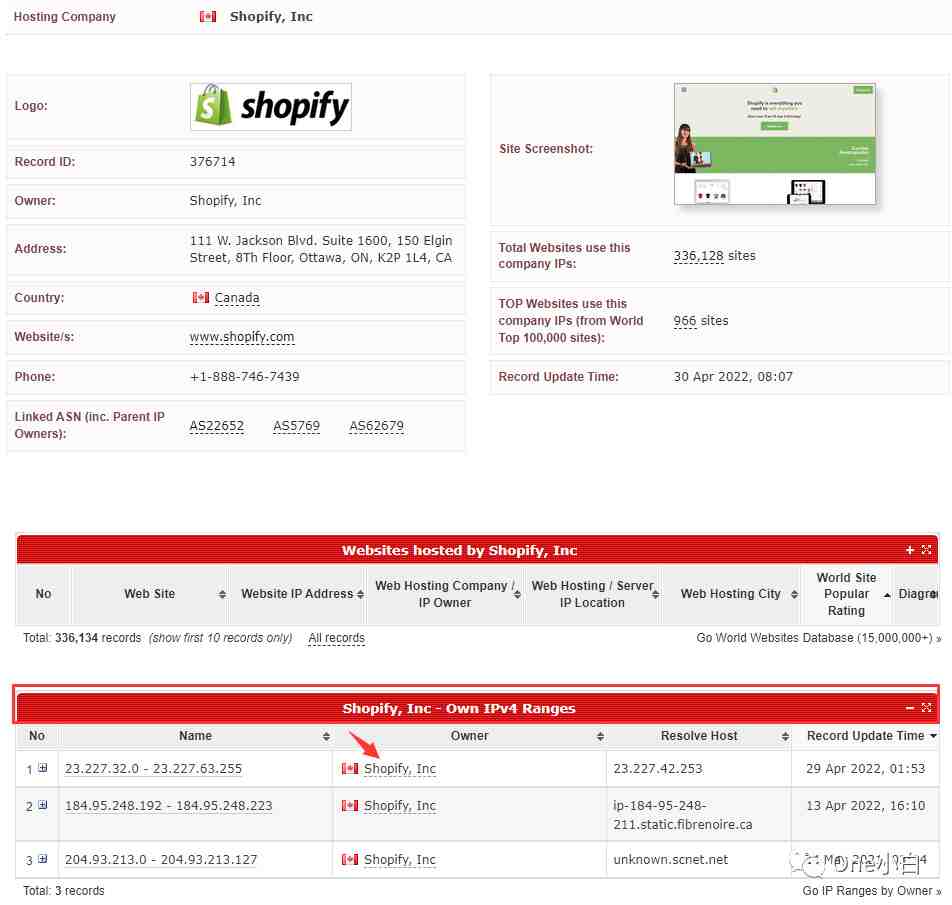The image size is (952, 905).
Task: Open the 204.93.213.0 - 204.93.213.127 range link
Action: click(161, 860)
